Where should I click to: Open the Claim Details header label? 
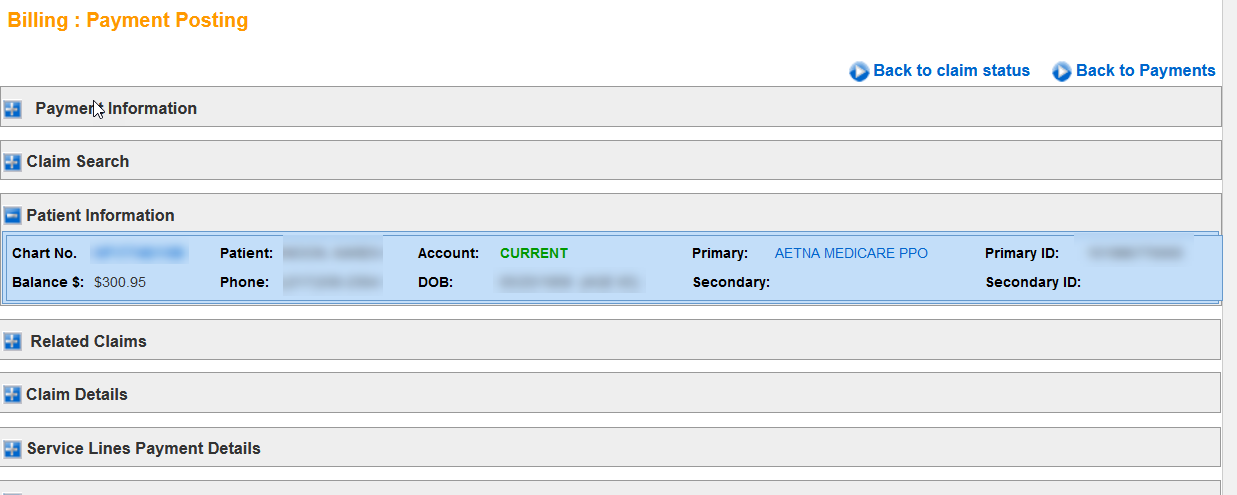77,394
